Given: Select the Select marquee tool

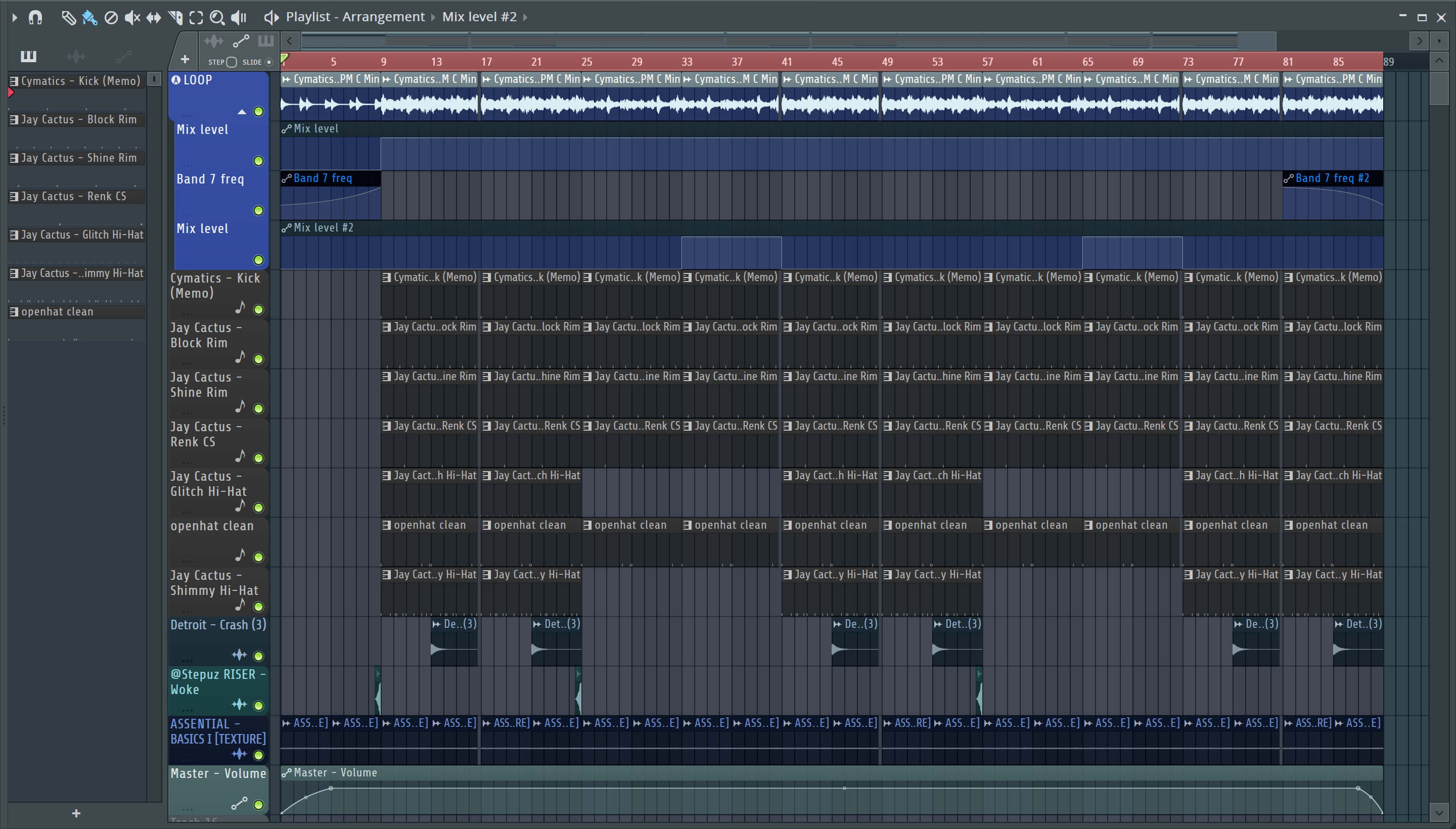Looking at the screenshot, I should [196, 17].
